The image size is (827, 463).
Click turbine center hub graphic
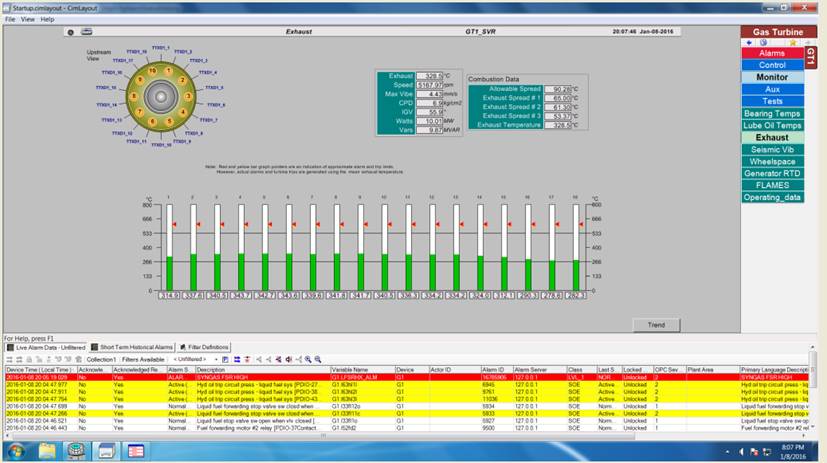point(161,97)
